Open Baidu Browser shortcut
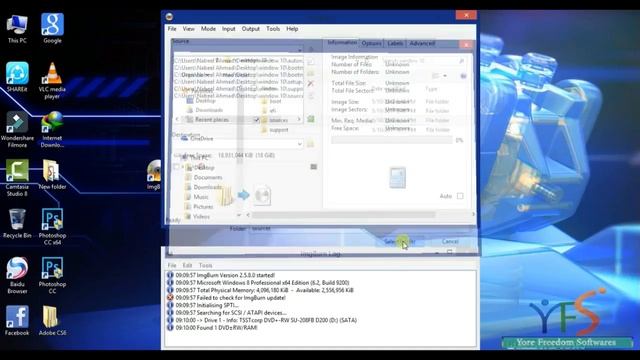Image resolution: width=640 pixels, height=360 pixels. (17, 275)
